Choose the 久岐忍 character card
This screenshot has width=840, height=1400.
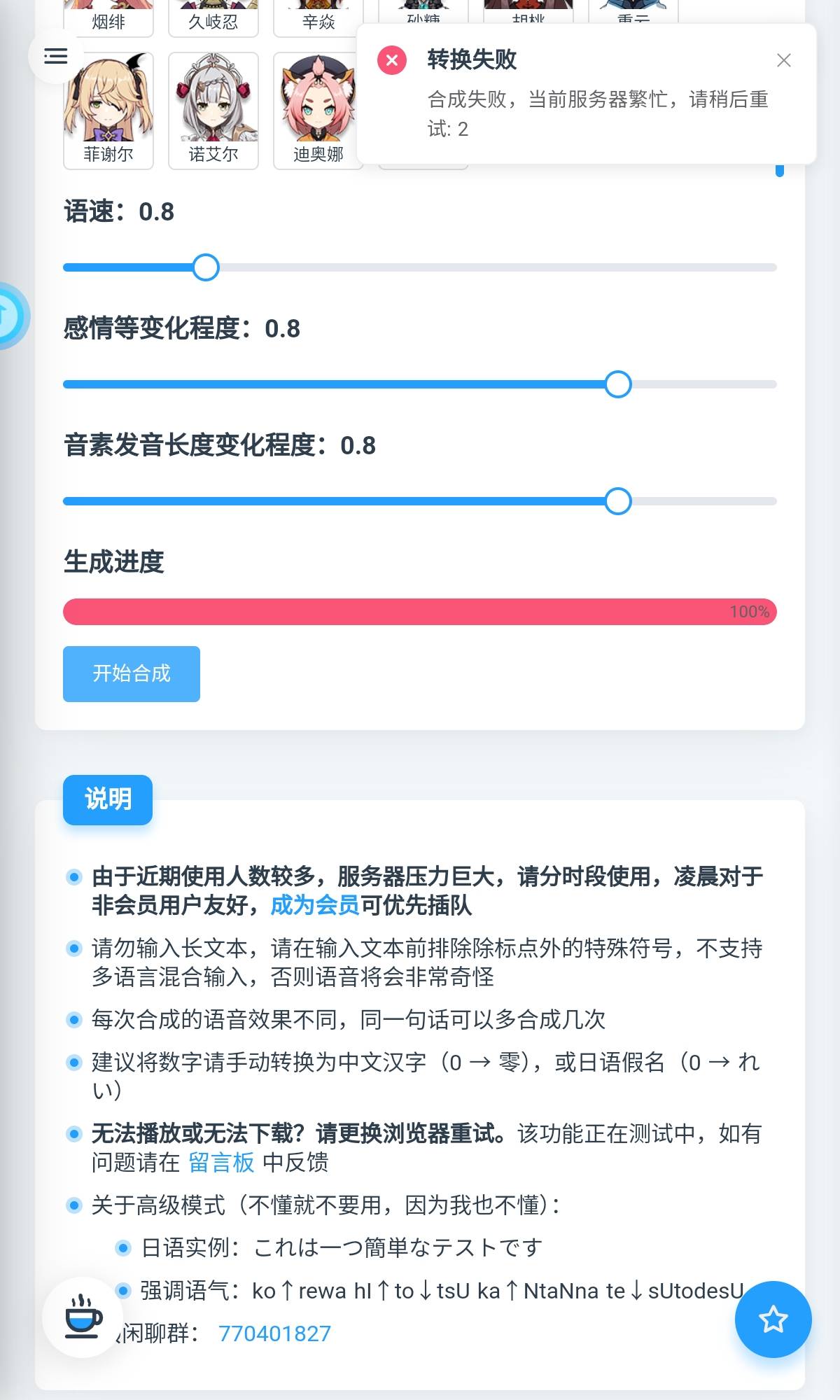click(213, 18)
